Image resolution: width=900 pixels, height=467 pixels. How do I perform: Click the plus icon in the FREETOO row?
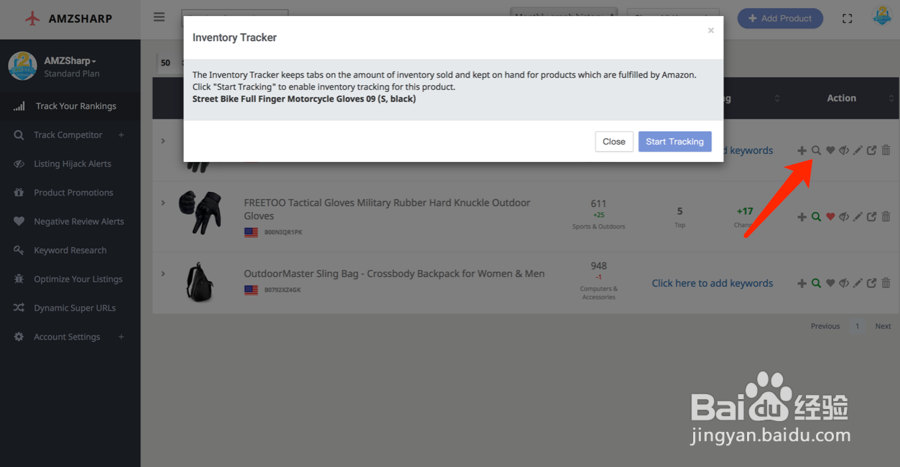click(x=802, y=217)
